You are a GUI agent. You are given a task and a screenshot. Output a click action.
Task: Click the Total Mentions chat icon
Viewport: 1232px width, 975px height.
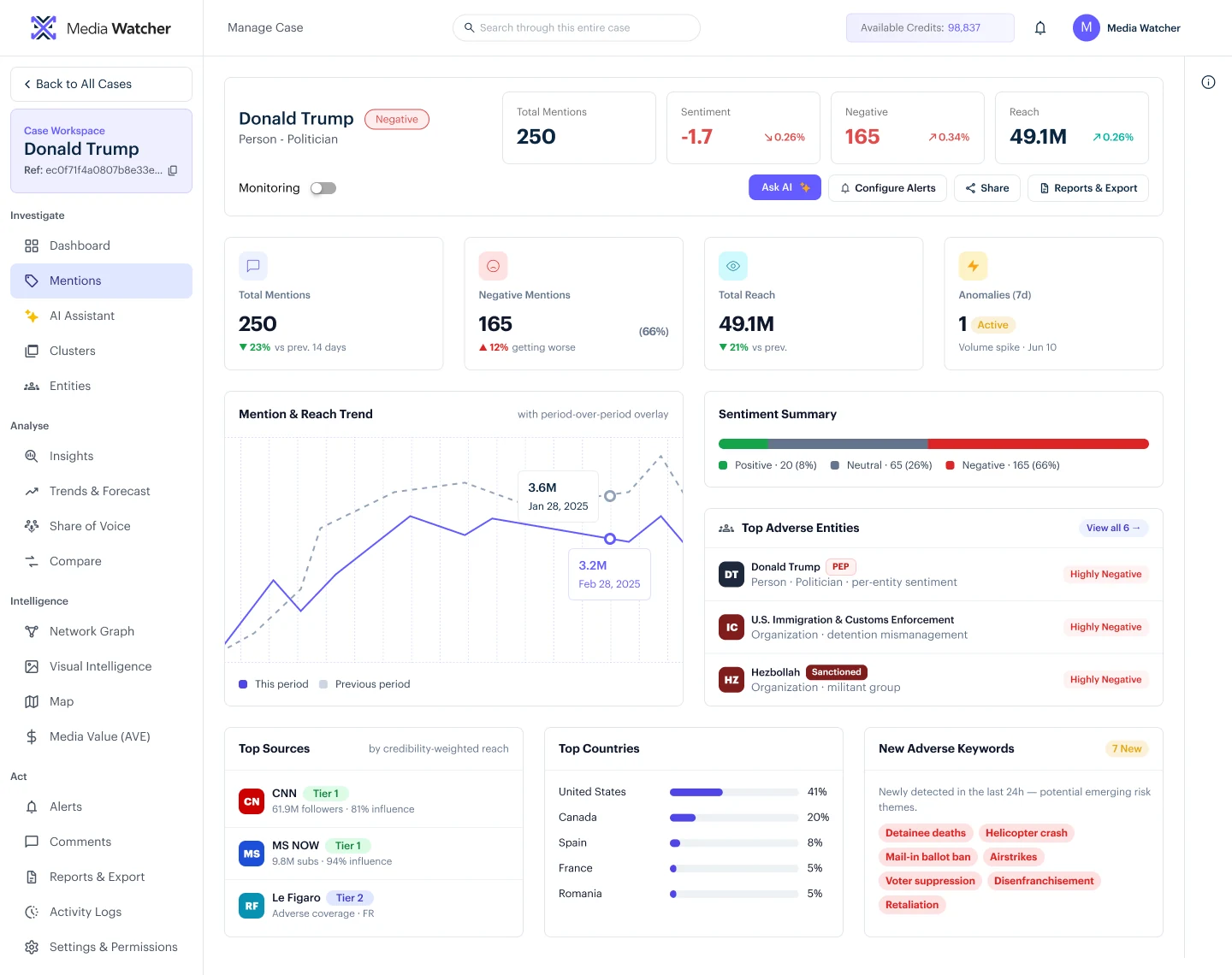coord(253,266)
